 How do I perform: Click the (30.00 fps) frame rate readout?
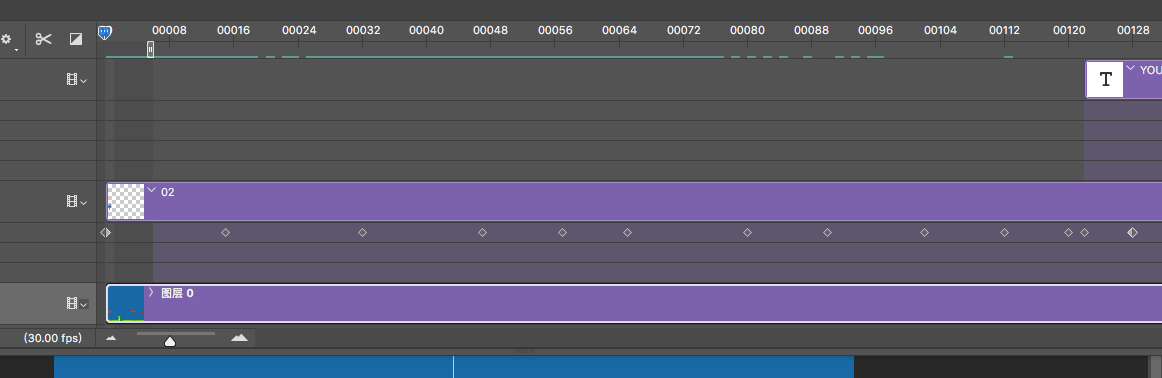(52, 338)
